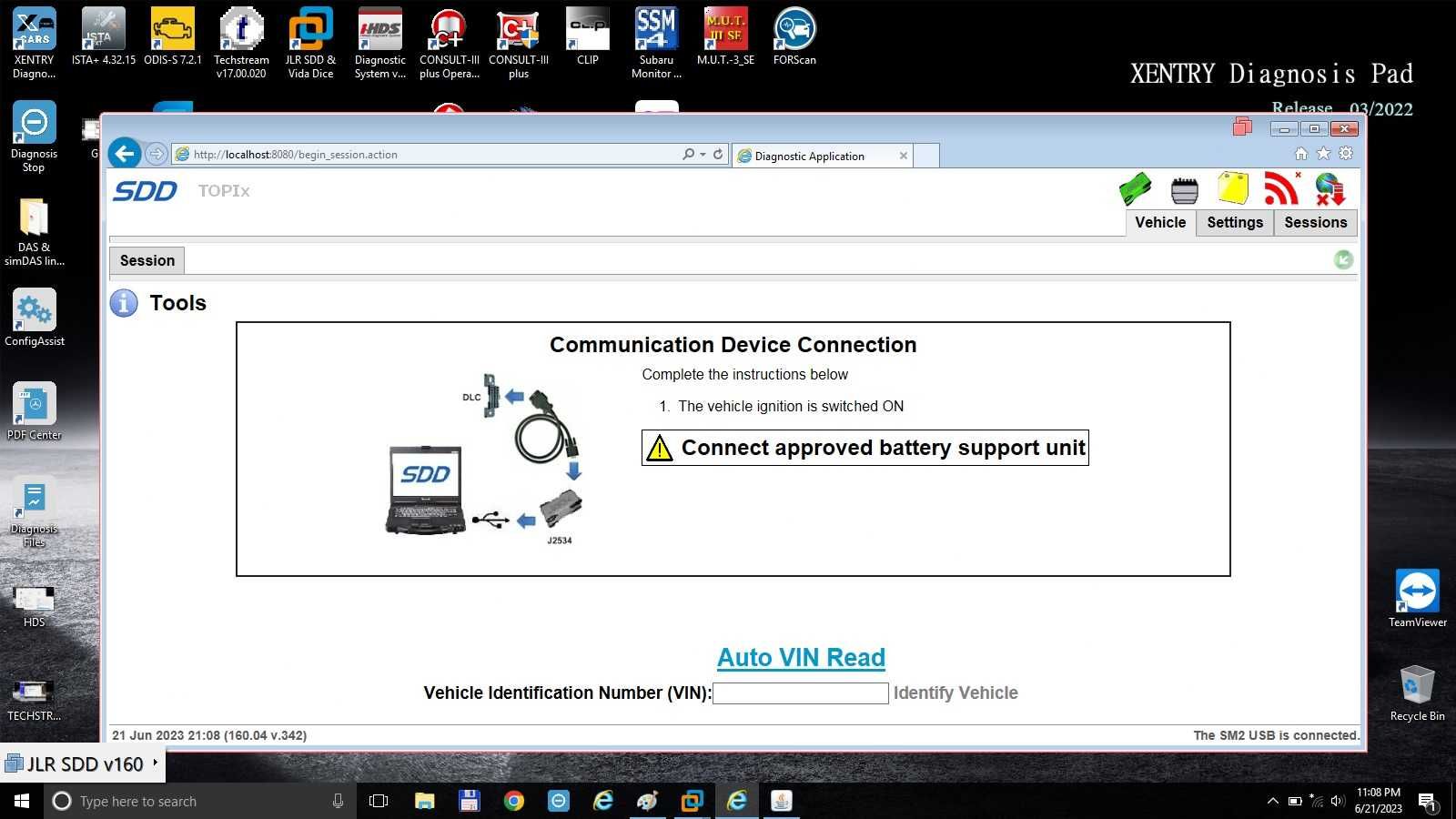Click the SDD logo
This screenshot has height=819, width=1456.
coord(145,191)
